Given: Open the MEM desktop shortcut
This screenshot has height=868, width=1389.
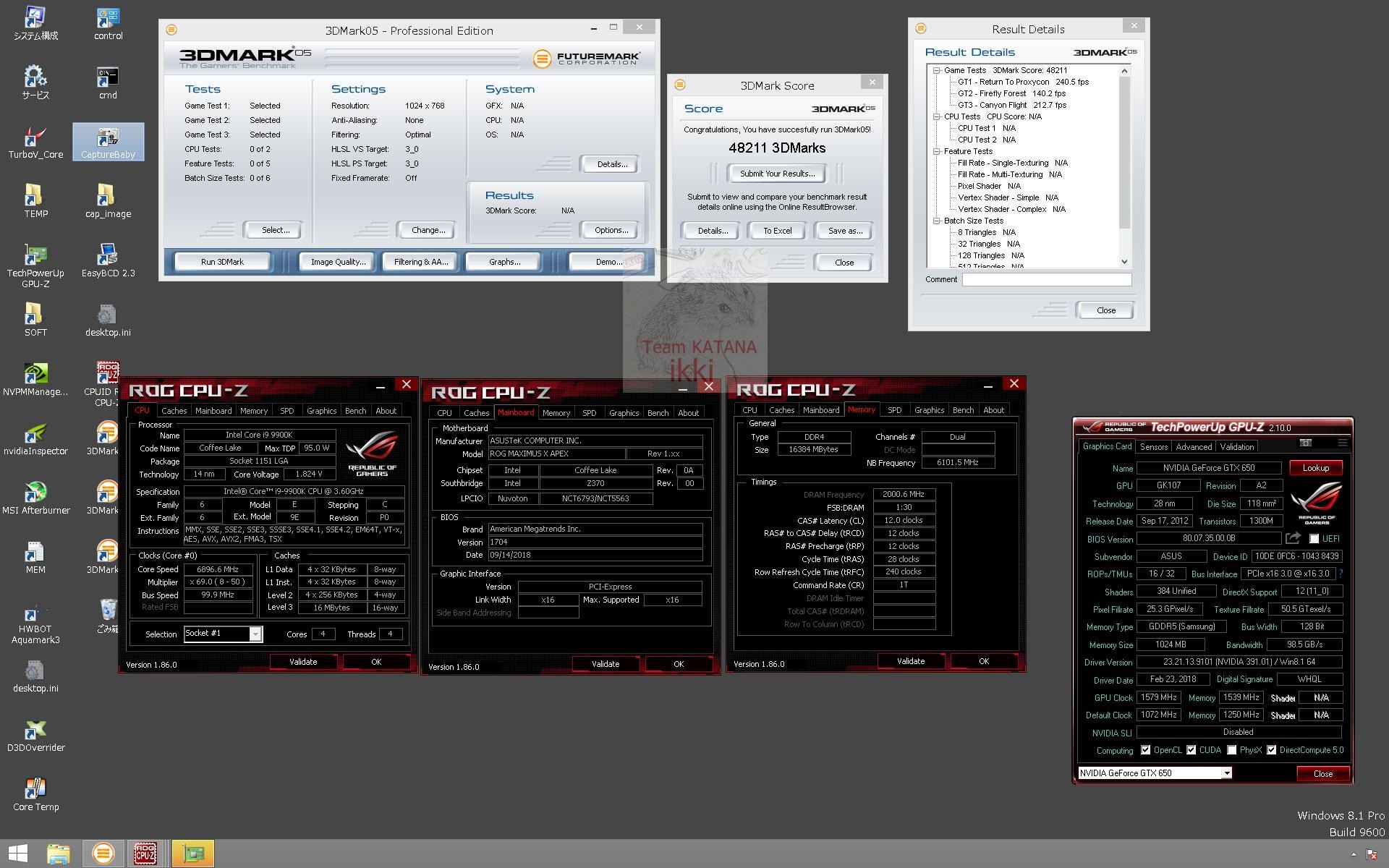Looking at the screenshot, I should coord(35,558).
